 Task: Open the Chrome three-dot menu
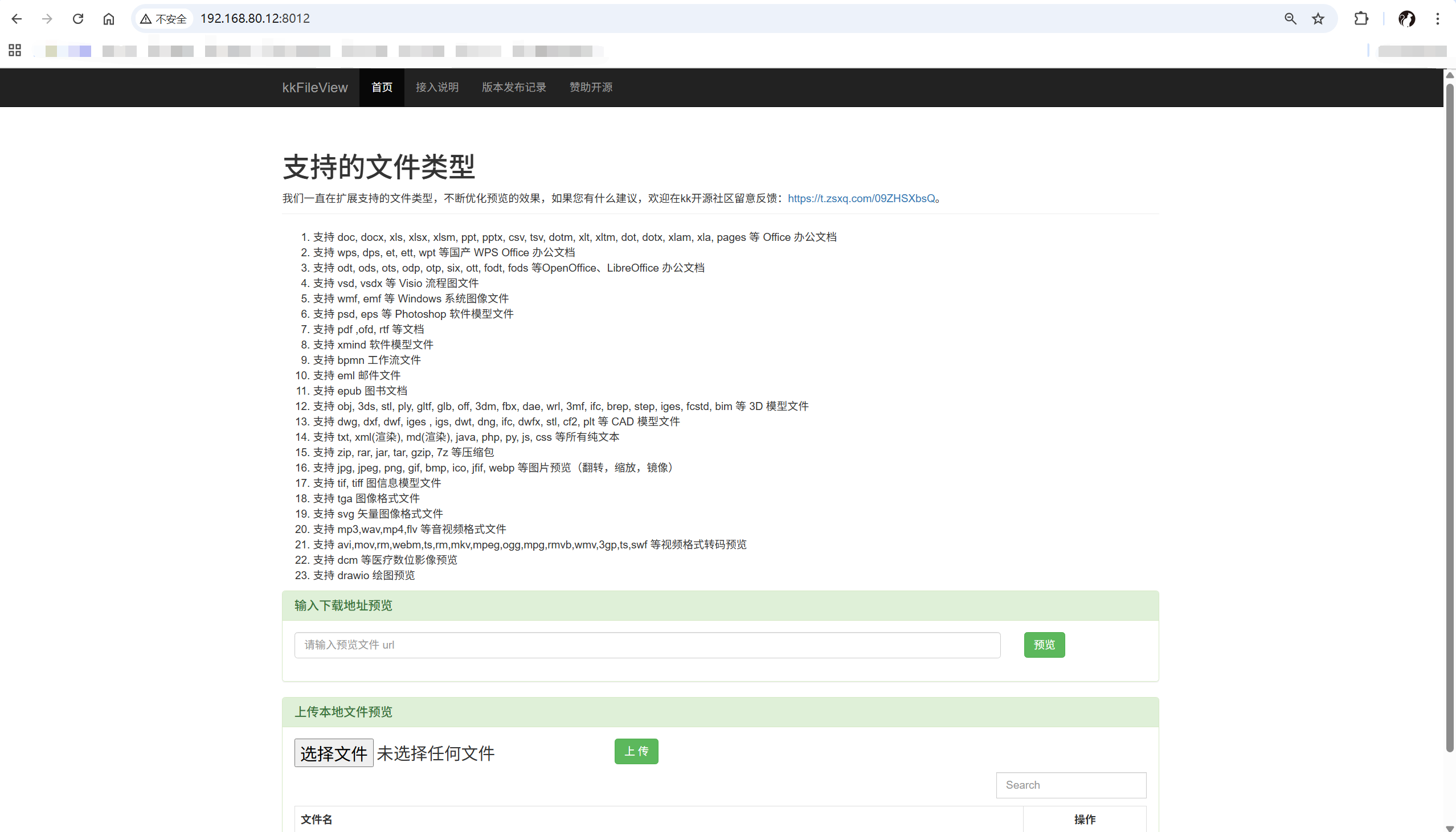click(1438, 19)
